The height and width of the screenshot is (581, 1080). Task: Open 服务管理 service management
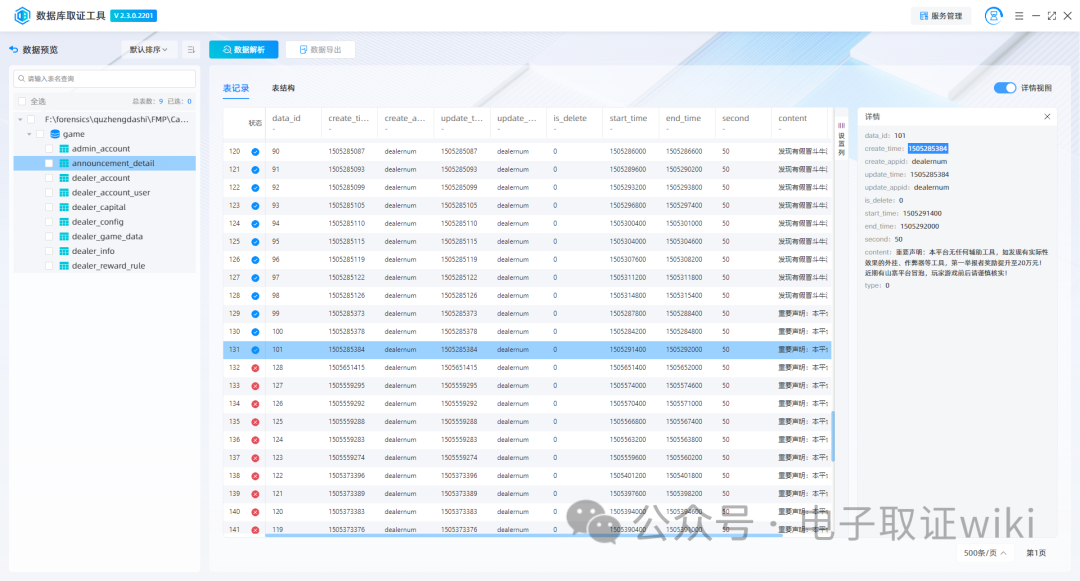click(x=941, y=16)
